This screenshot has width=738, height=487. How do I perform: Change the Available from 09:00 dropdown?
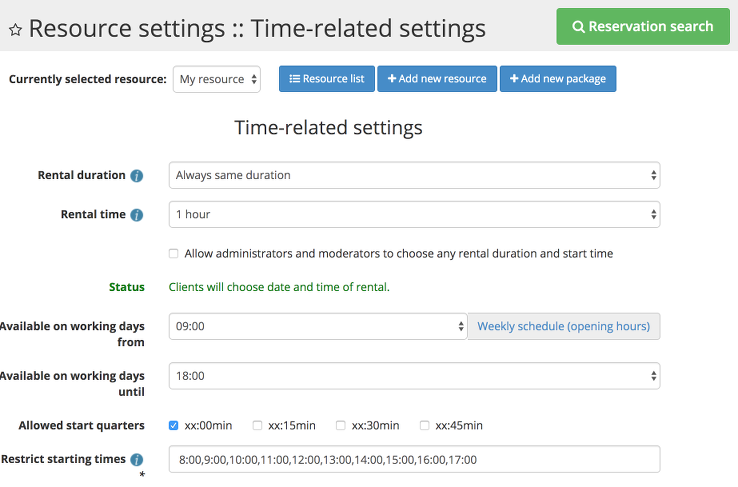[x=318, y=326]
